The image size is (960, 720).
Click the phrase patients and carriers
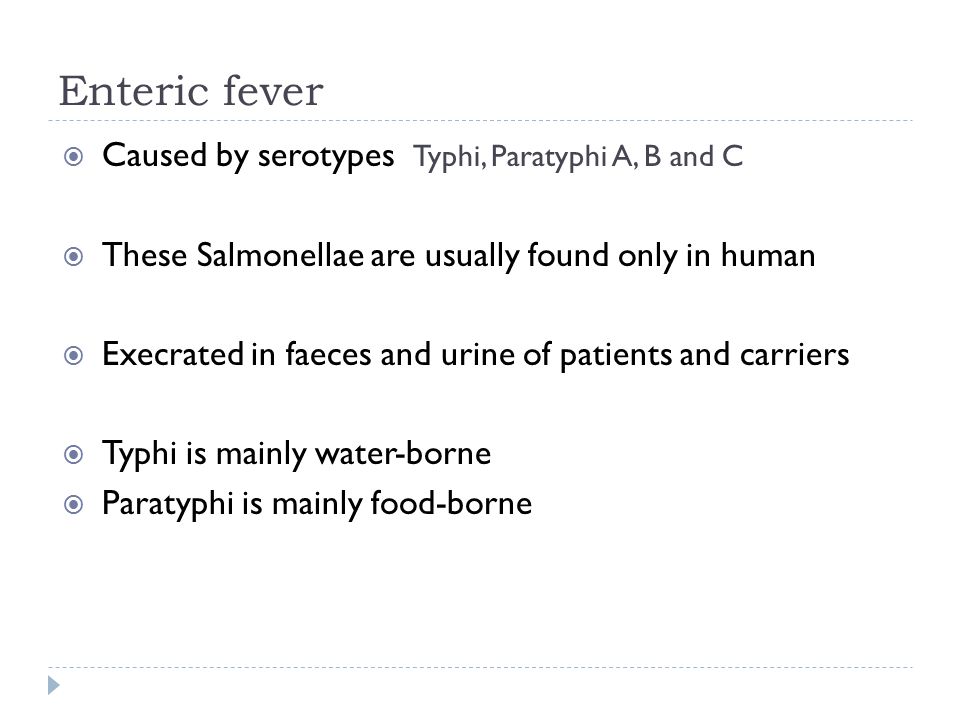(704, 355)
